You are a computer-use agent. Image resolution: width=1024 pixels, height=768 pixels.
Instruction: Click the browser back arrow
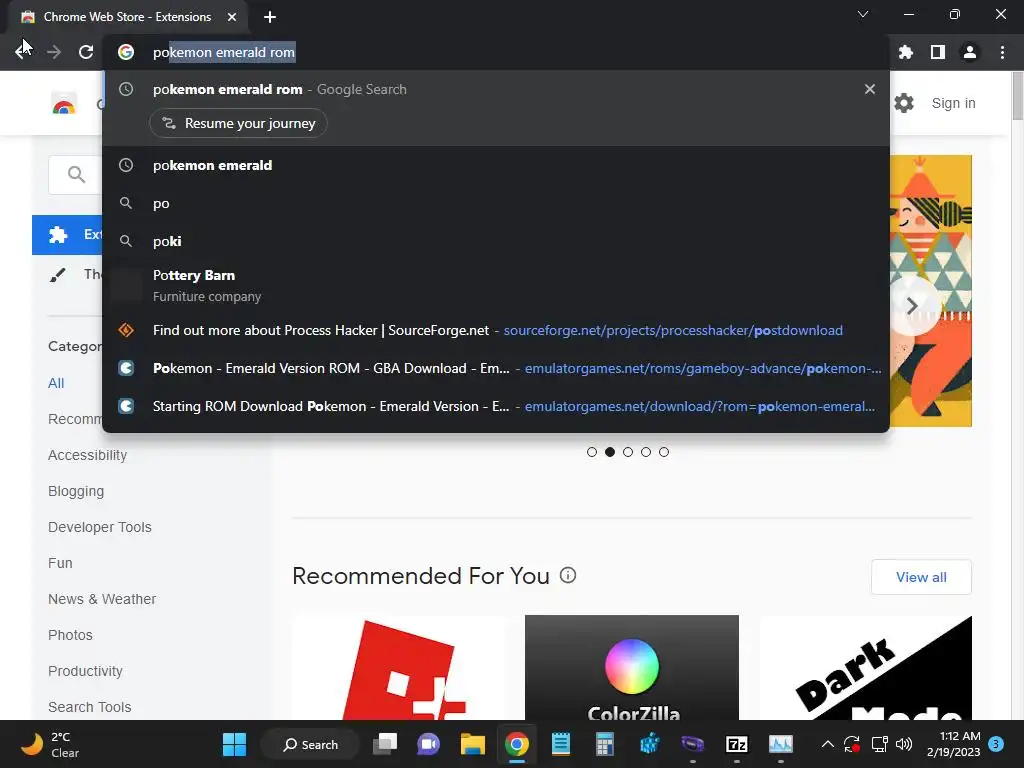pyautogui.click(x=23, y=52)
